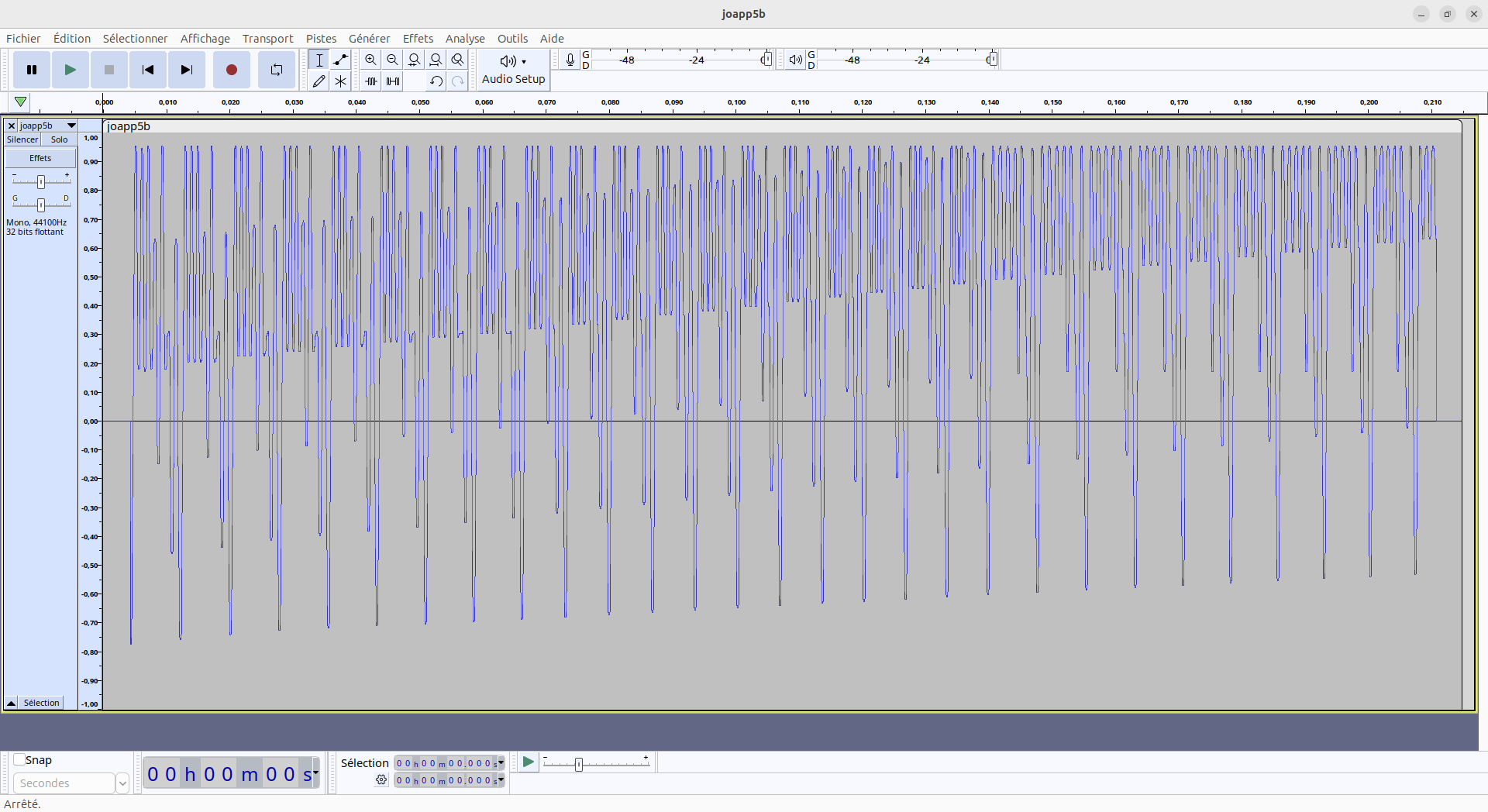Image resolution: width=1488 pixels, height=812 pixels.
Task: Open the joapp5b track name dropdown
Action: [x=71, y=126]
